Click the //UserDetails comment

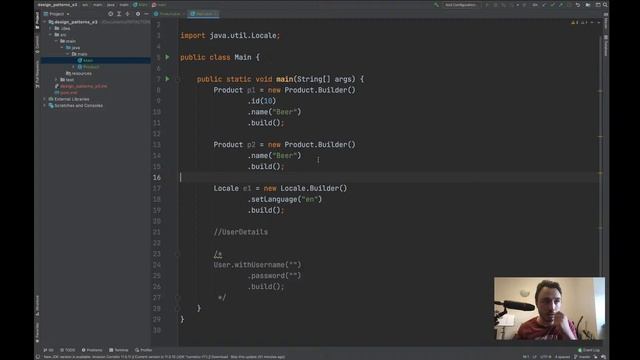241,232
